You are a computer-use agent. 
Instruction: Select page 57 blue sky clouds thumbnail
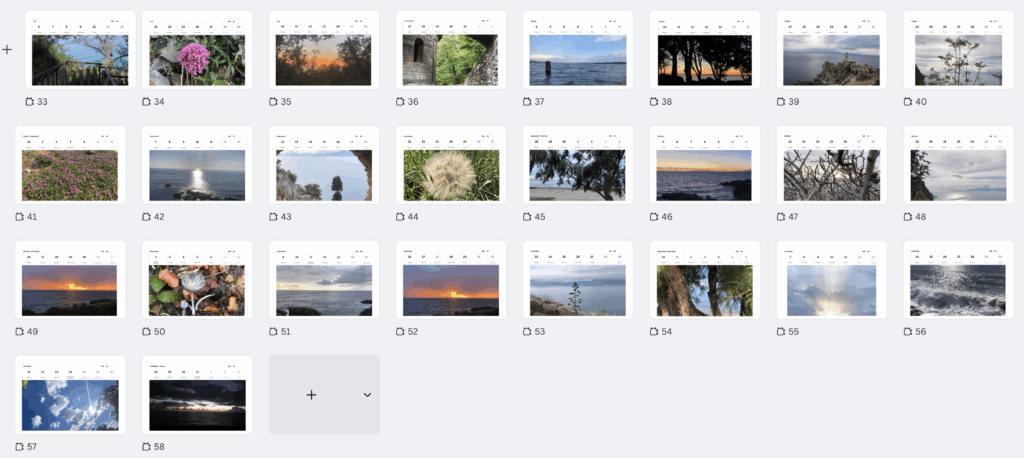pyautogui.click(x=70, y=395)
